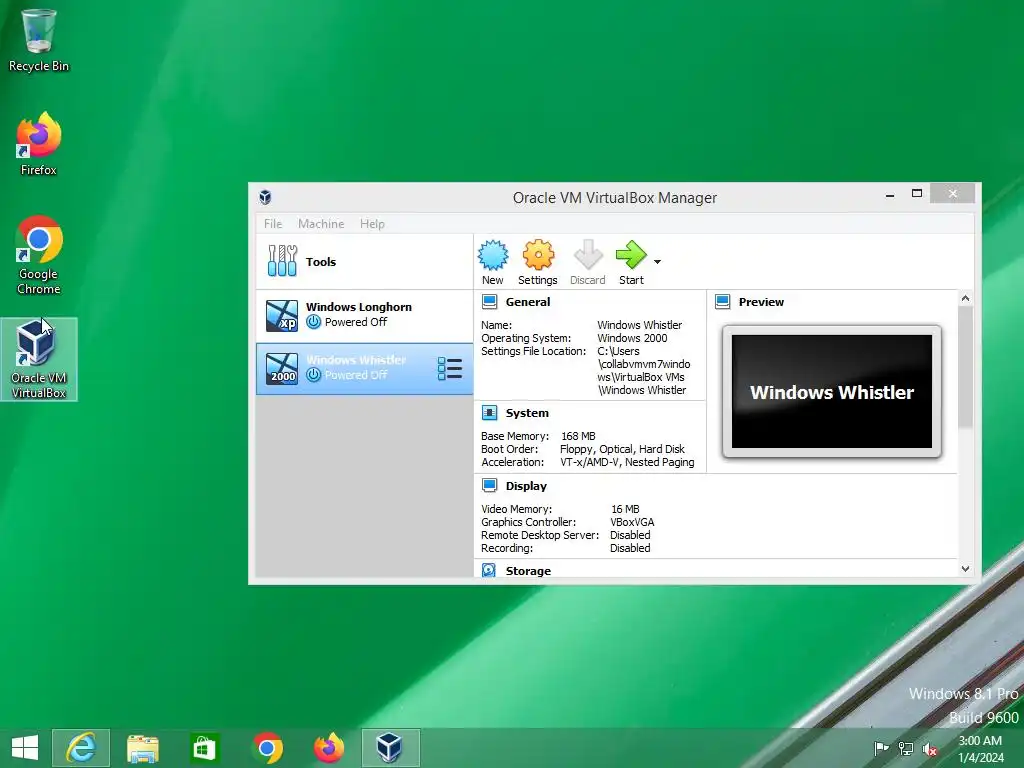1024x768 pixels.
Task: Launch Chrome from the taskbar
Action: point(266,748)
